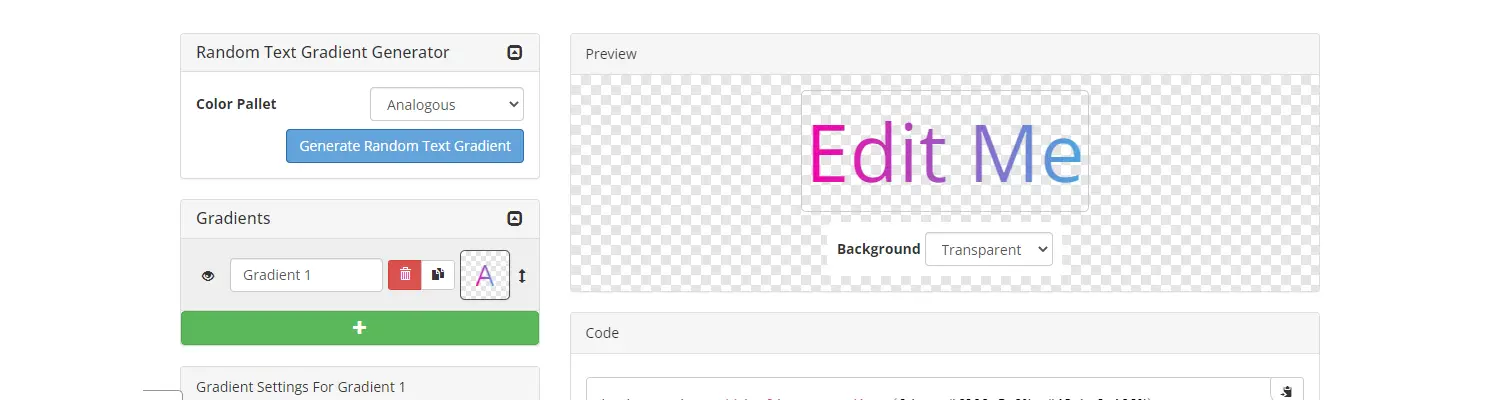The width and height of the screenshot is (1500, 400).
Task: Click the Gradient 1 name field
Action: coord(306,275)
